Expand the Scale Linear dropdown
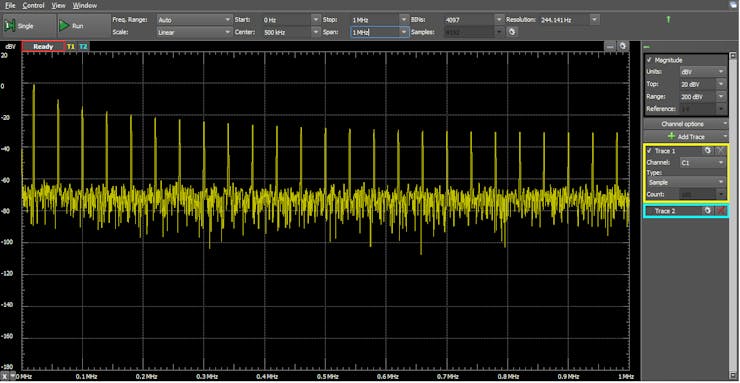The width and height of the screenshot is (740, 383). click(194, 33)
